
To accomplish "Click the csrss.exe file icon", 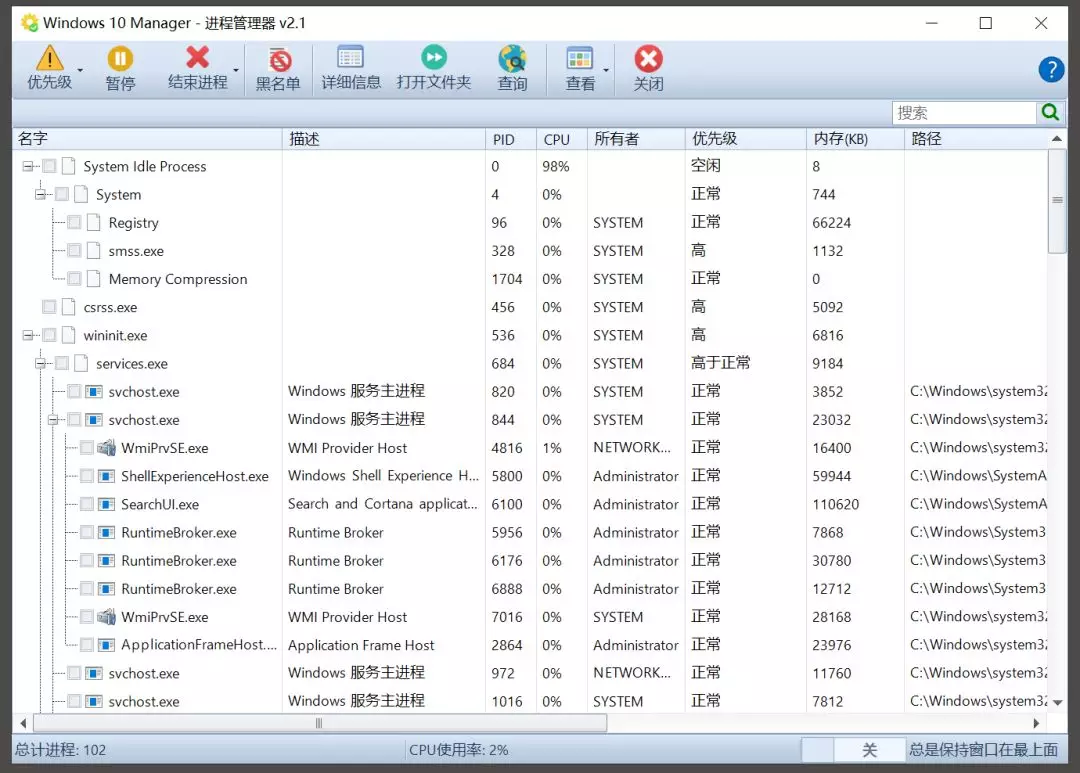I will point(68,307).
